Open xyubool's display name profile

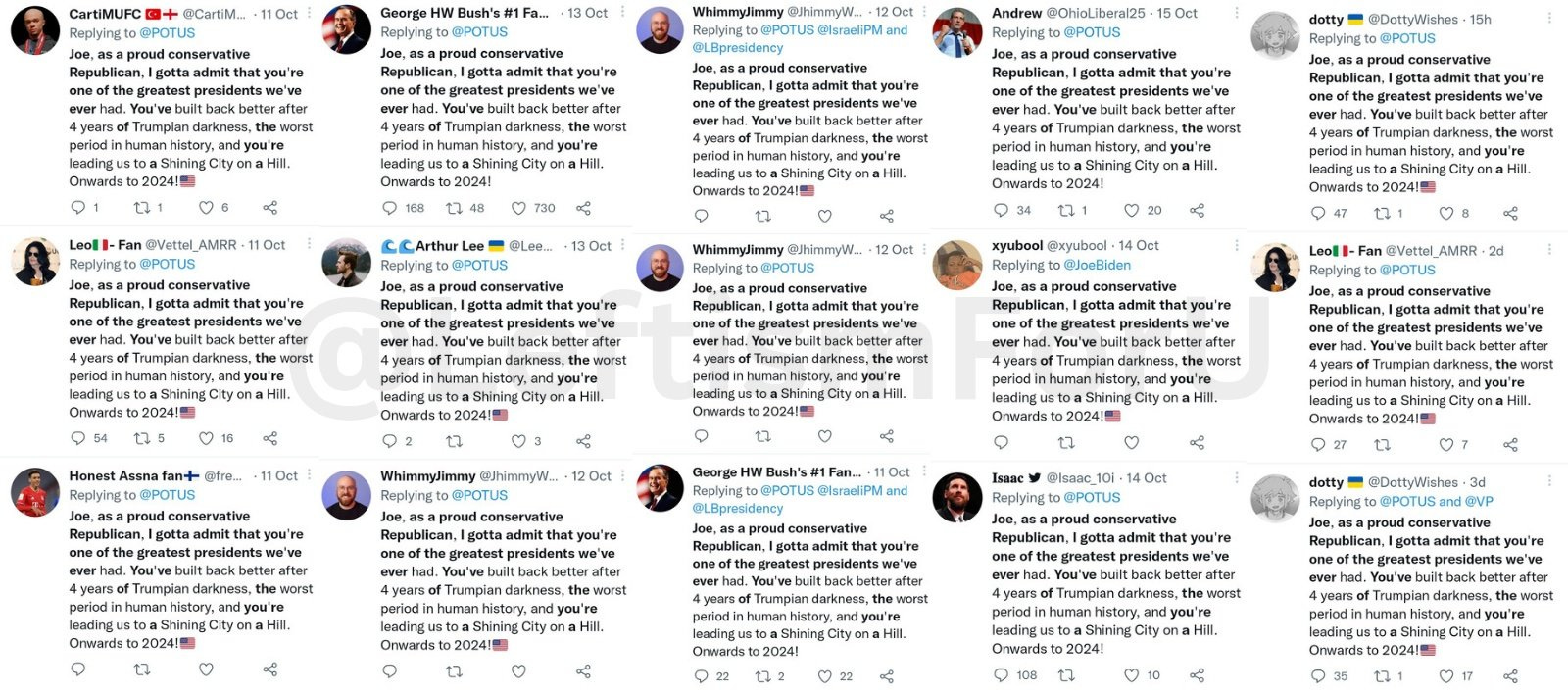[1017, 245]
